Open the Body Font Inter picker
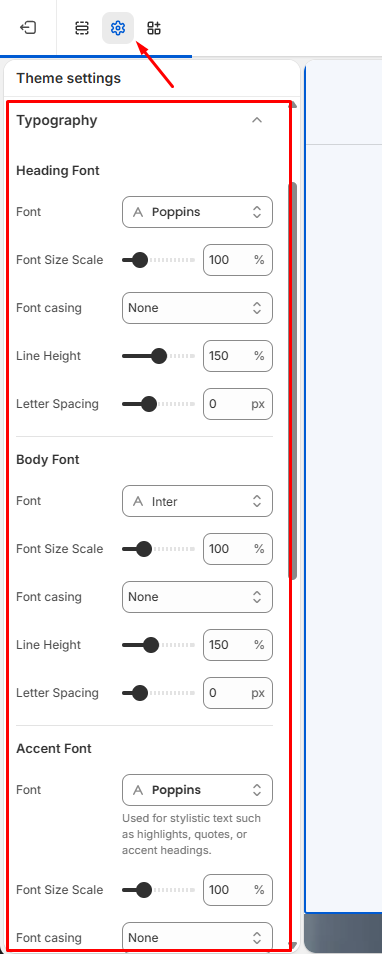382x954 pixels. click(x=197, y=501)
